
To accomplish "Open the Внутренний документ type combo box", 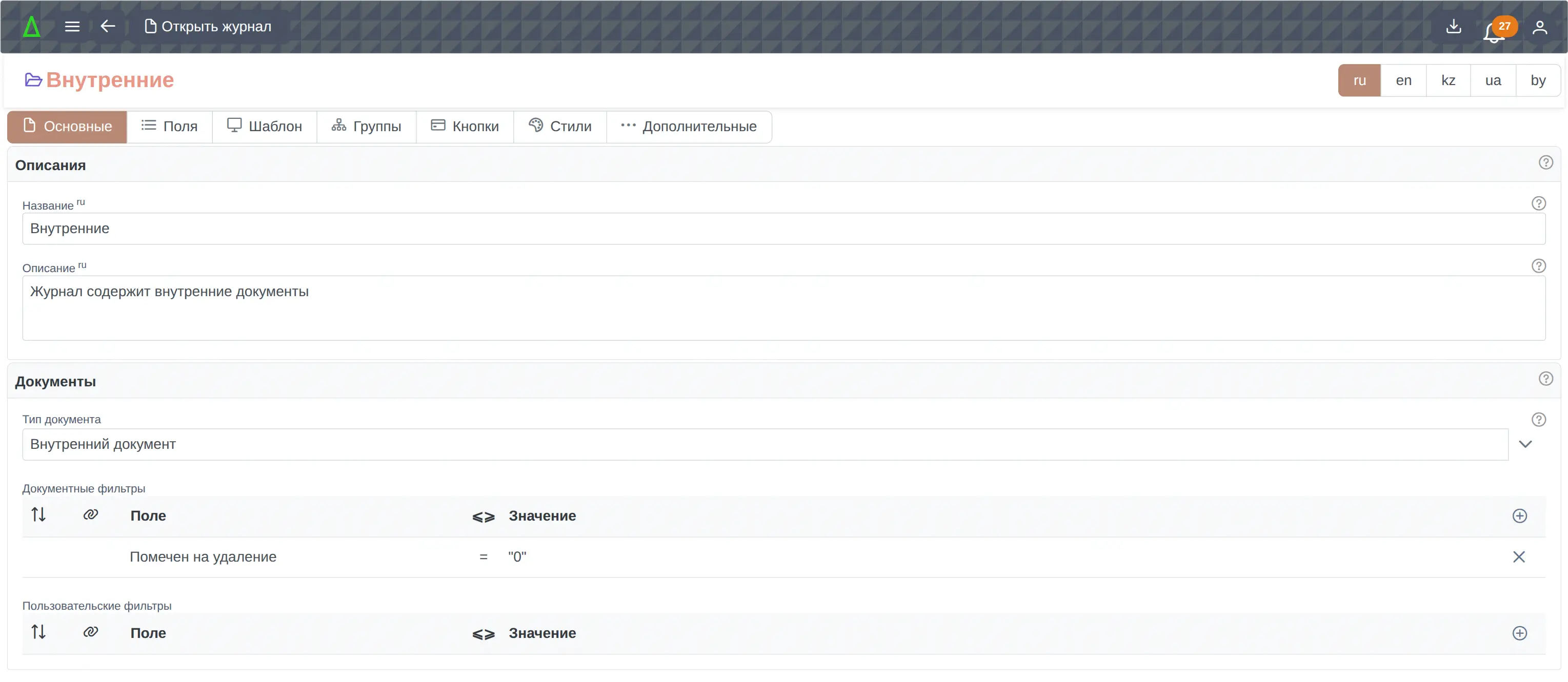I will (x=765, y=445).
